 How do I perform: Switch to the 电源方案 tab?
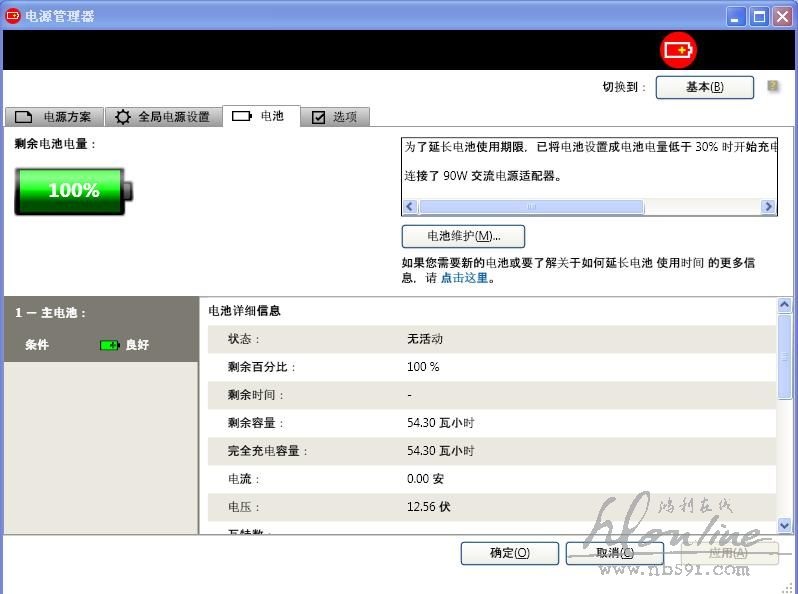pyautogui.click(x=54, y=117)
